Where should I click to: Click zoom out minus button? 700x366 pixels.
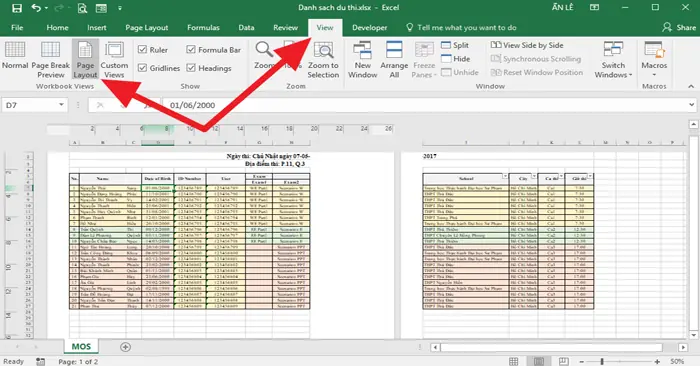coord(581,362)
